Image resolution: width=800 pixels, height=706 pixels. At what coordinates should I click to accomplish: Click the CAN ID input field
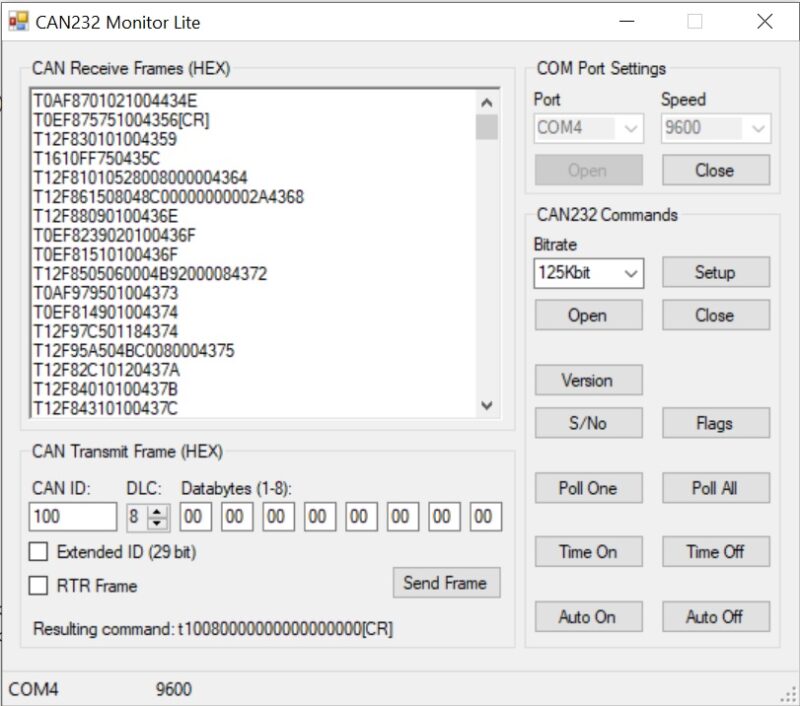coord(73,517)
